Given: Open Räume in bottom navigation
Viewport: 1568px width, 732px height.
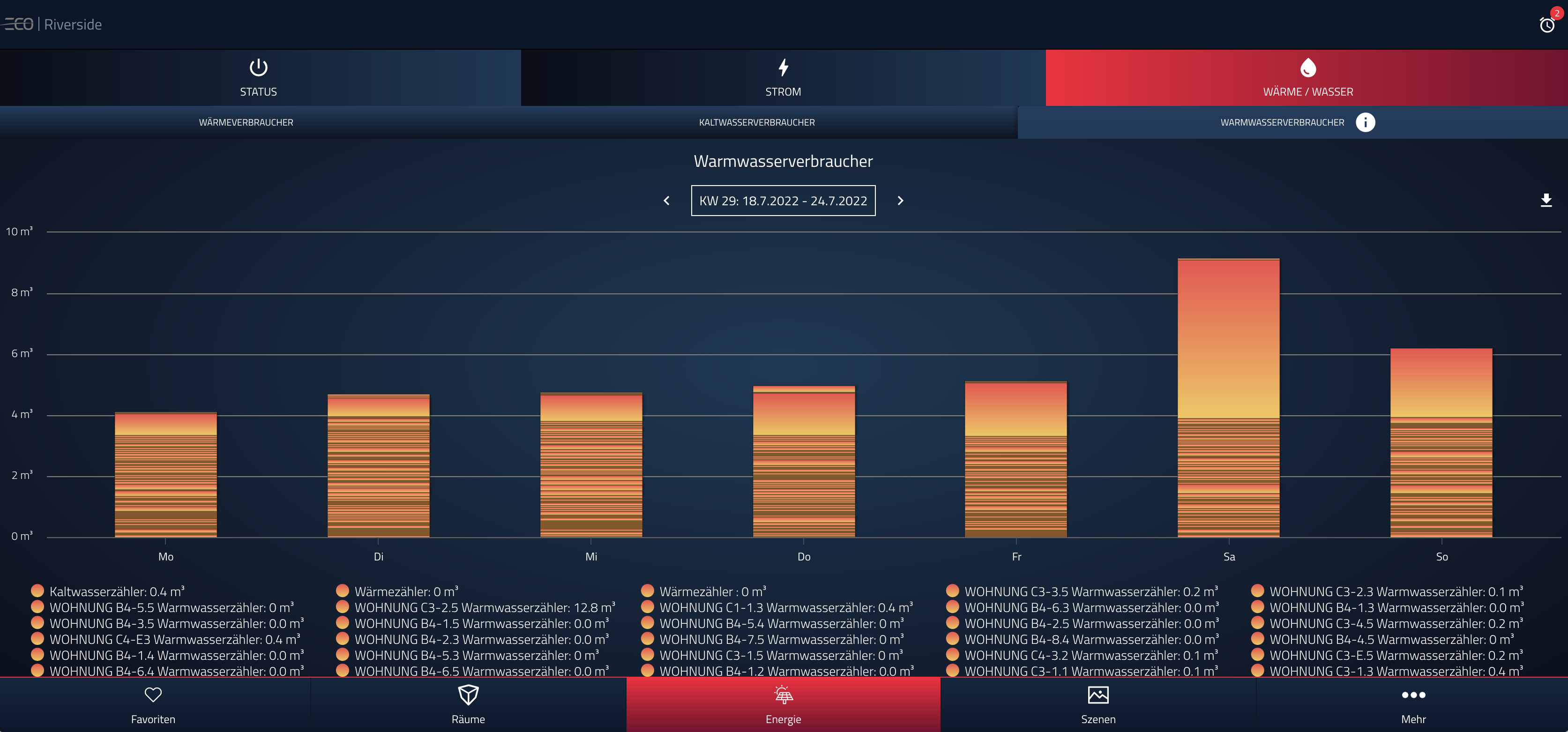Looking at the screenshot, I should coord(468,705).
